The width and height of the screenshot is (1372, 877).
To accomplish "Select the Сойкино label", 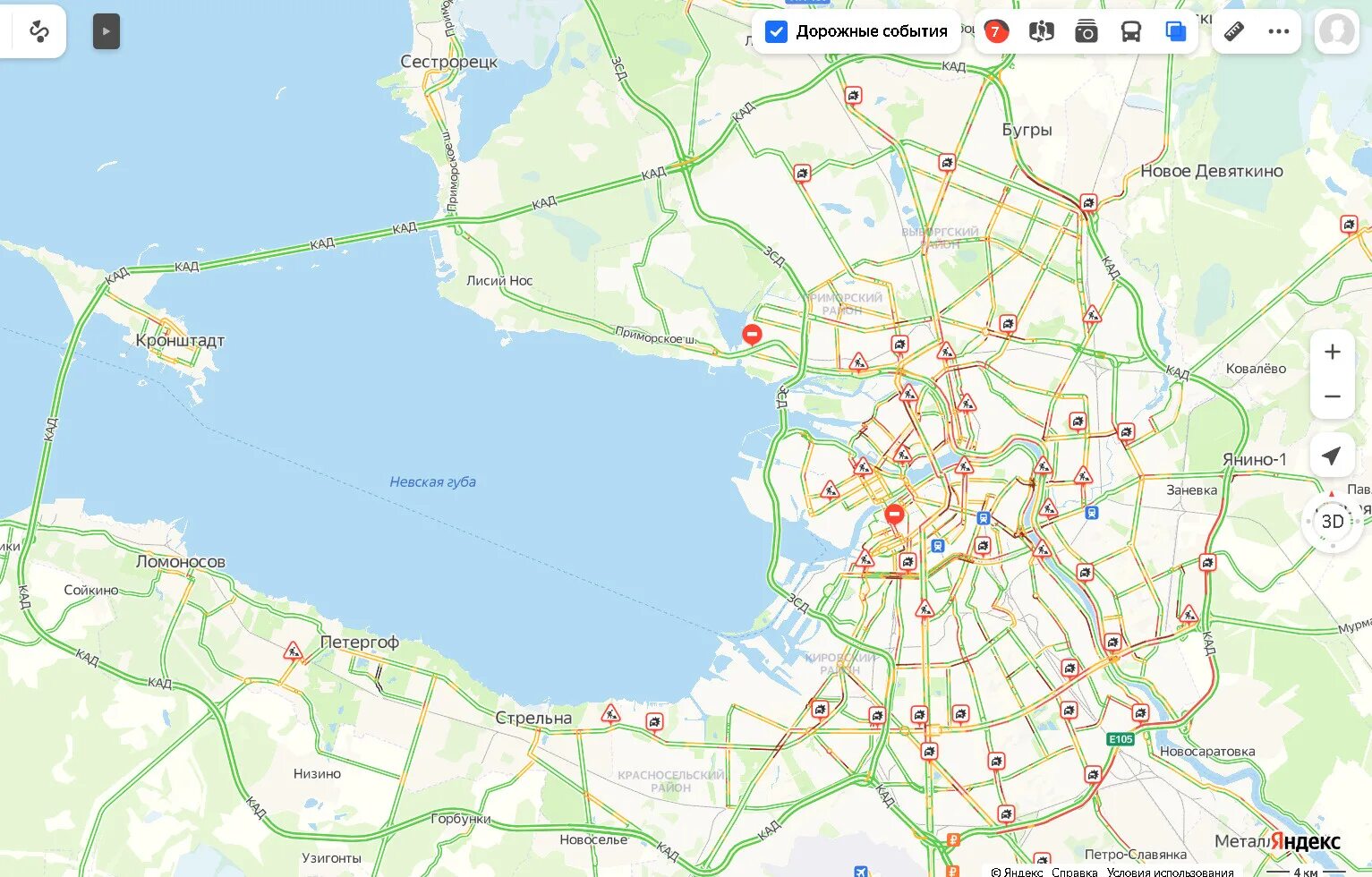I will tap(91, 590).
